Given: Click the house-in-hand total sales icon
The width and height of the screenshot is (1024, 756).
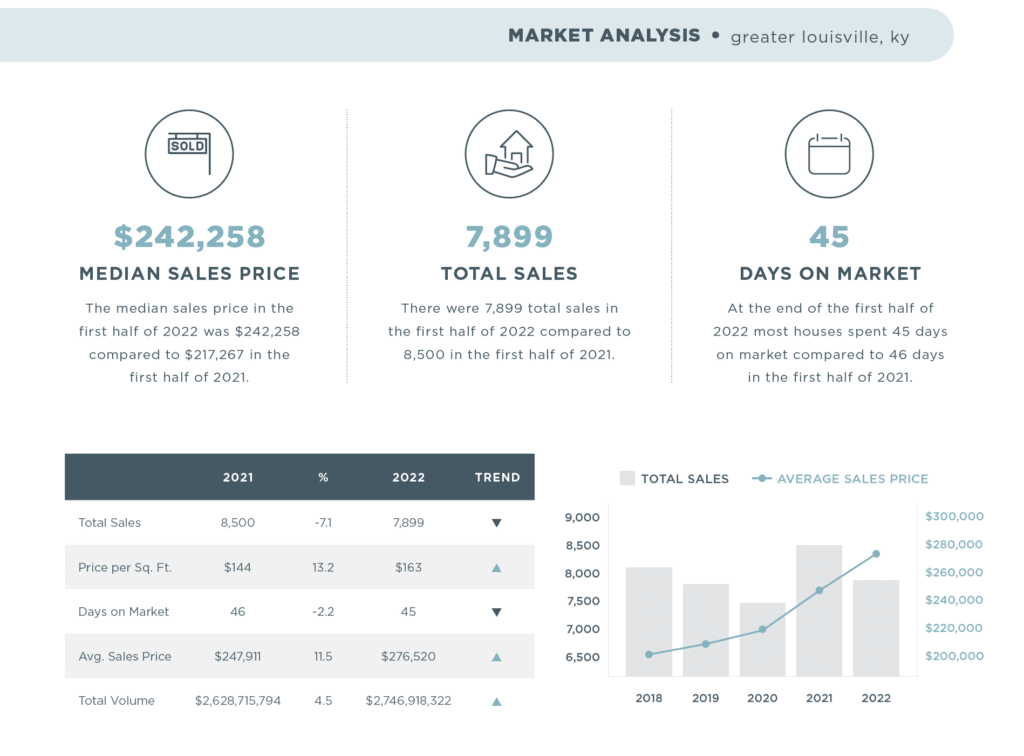Looking at the screenshot, I should [509, 153].
